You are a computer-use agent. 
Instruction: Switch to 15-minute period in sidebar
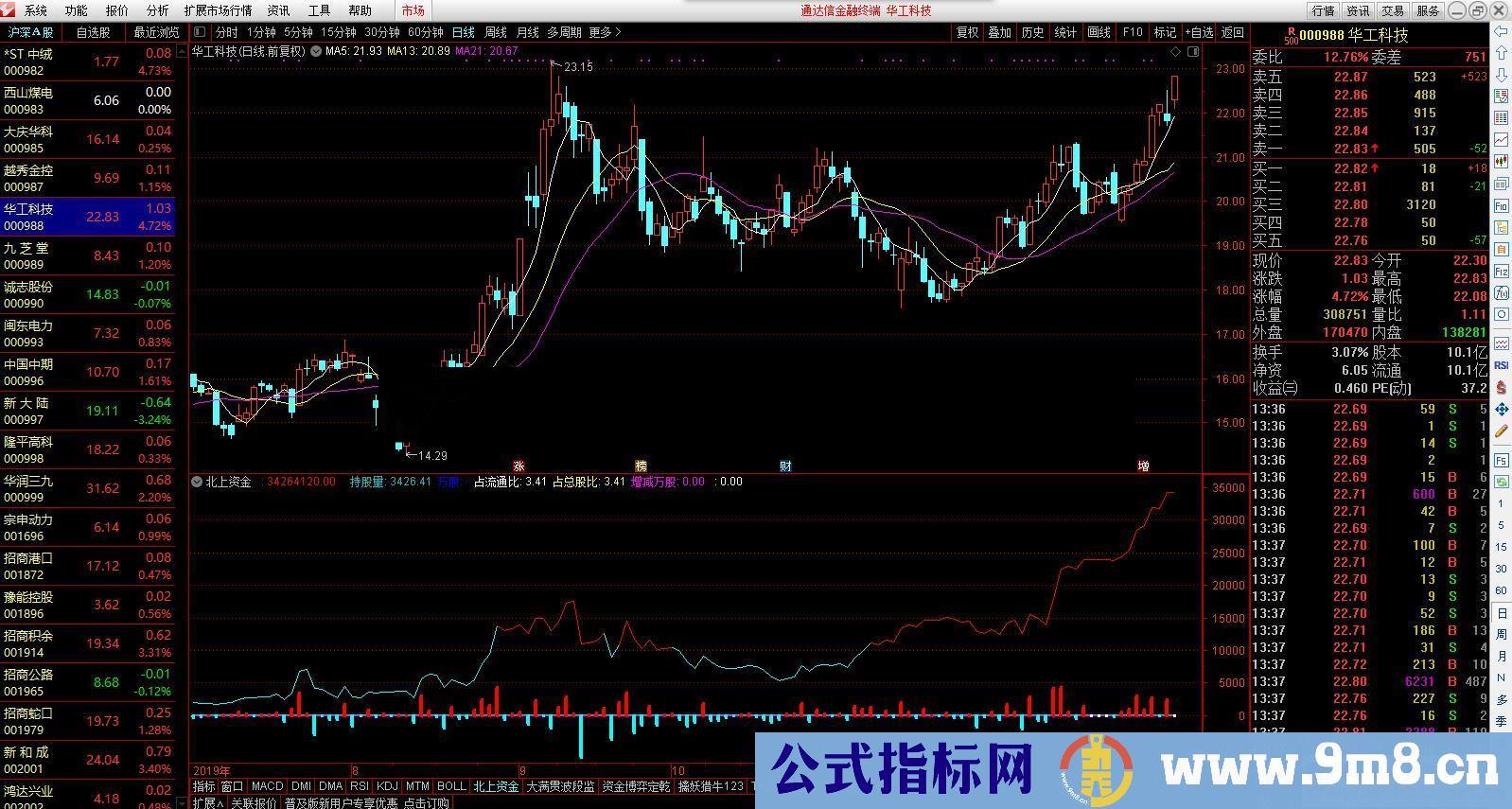pyautogui.click(x=1501, y=547)
